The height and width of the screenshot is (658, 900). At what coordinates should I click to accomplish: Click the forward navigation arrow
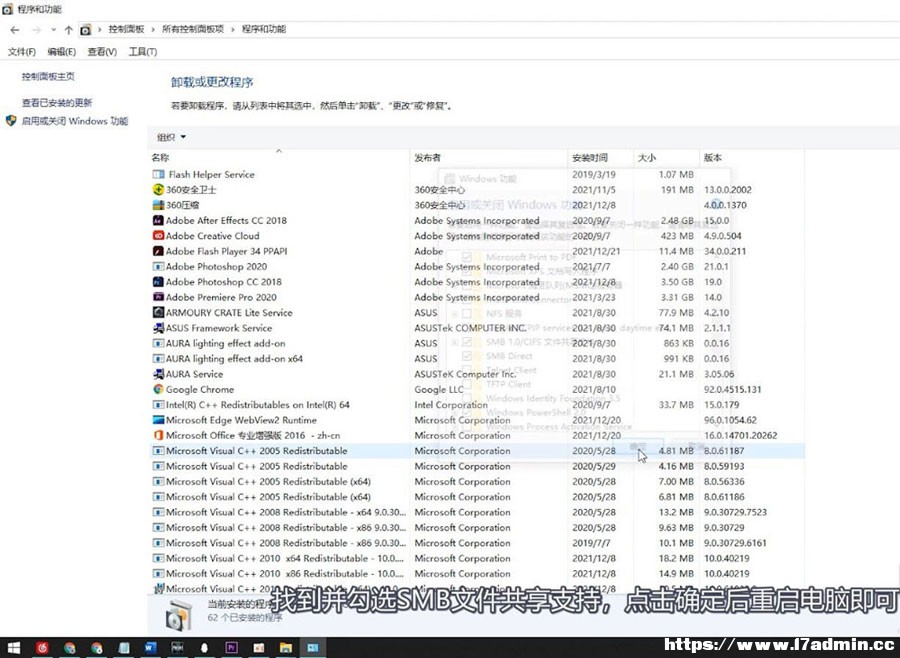pyautogui.click(x=37, y=30)
